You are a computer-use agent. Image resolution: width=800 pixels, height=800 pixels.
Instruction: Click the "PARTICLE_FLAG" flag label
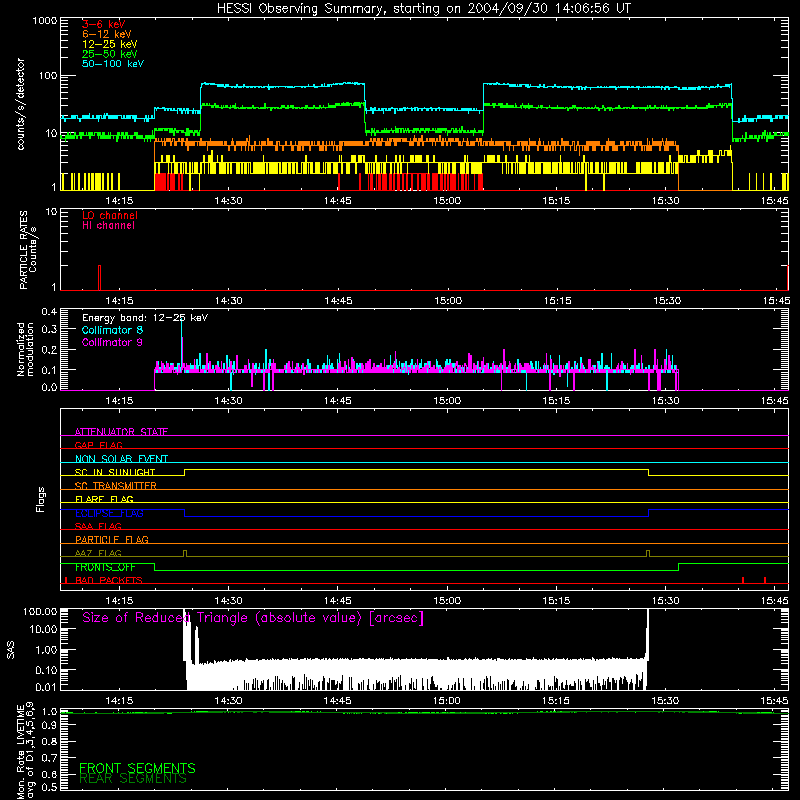pyautogui.click(x=112, y=539)
